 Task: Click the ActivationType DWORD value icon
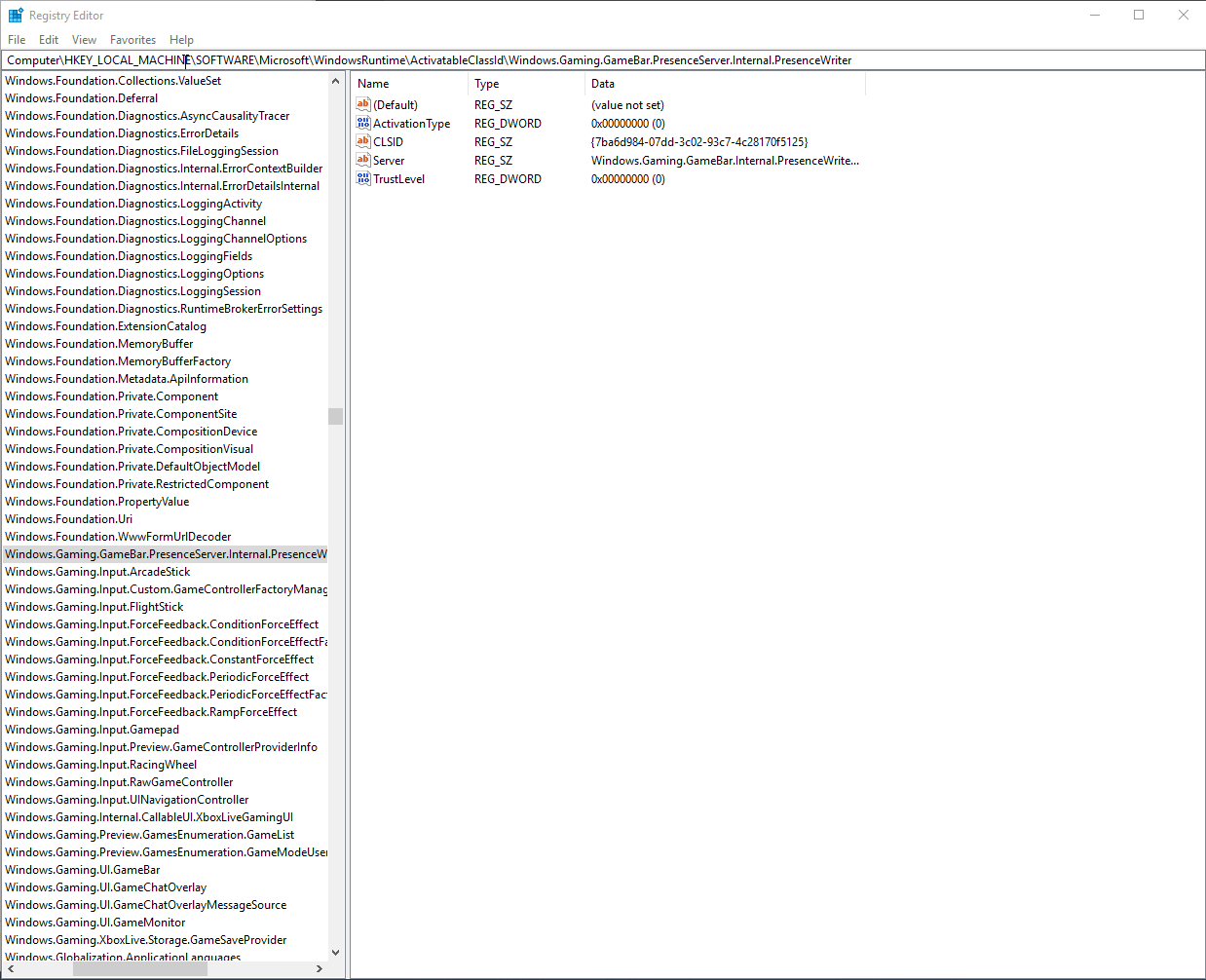point(363,123)
